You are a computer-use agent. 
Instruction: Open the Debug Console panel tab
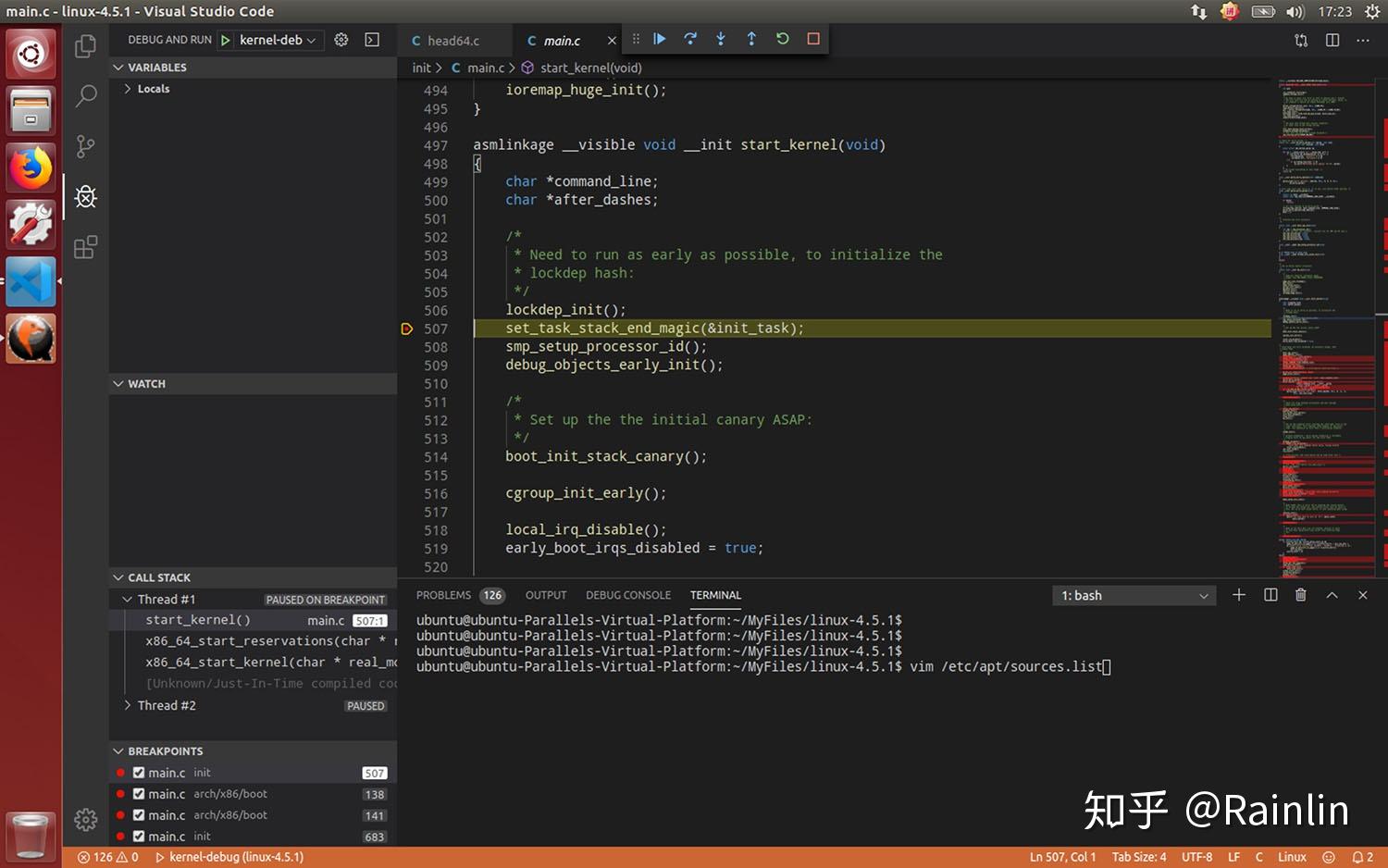coord(627,595)
